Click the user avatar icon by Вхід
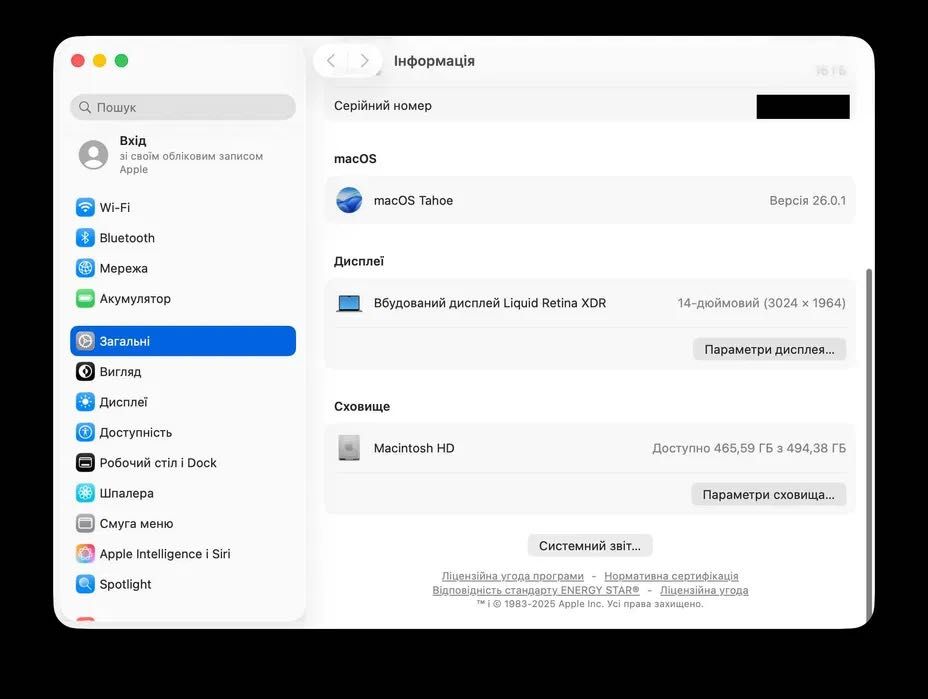Image resolution: width=928 pixels, height=699 pixels. click(x=94, y=154)
